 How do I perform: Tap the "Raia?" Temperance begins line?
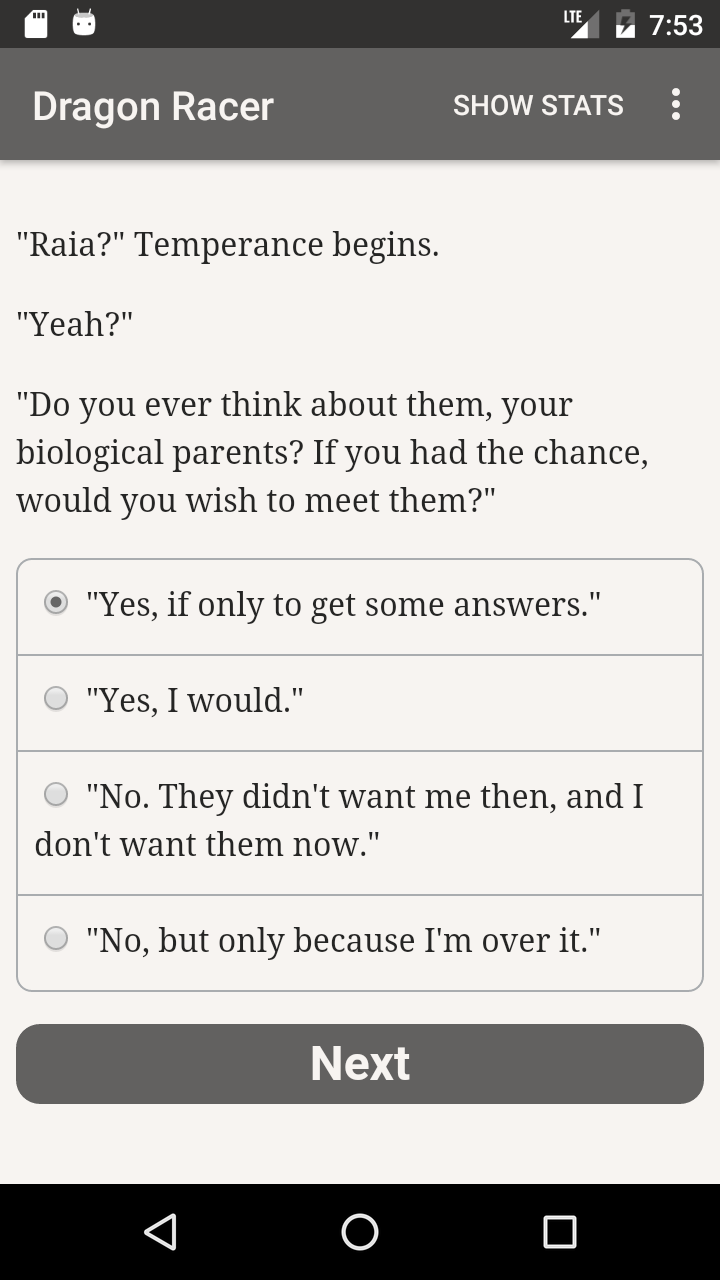tap(228, 244)
